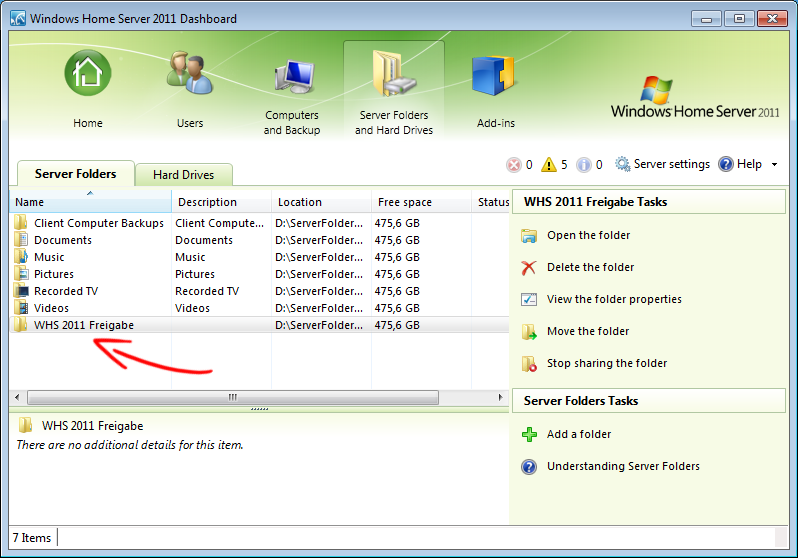This screenshot has height=558, width=798.
Task: Click View the folder properties task
Action: coord(614,299)
